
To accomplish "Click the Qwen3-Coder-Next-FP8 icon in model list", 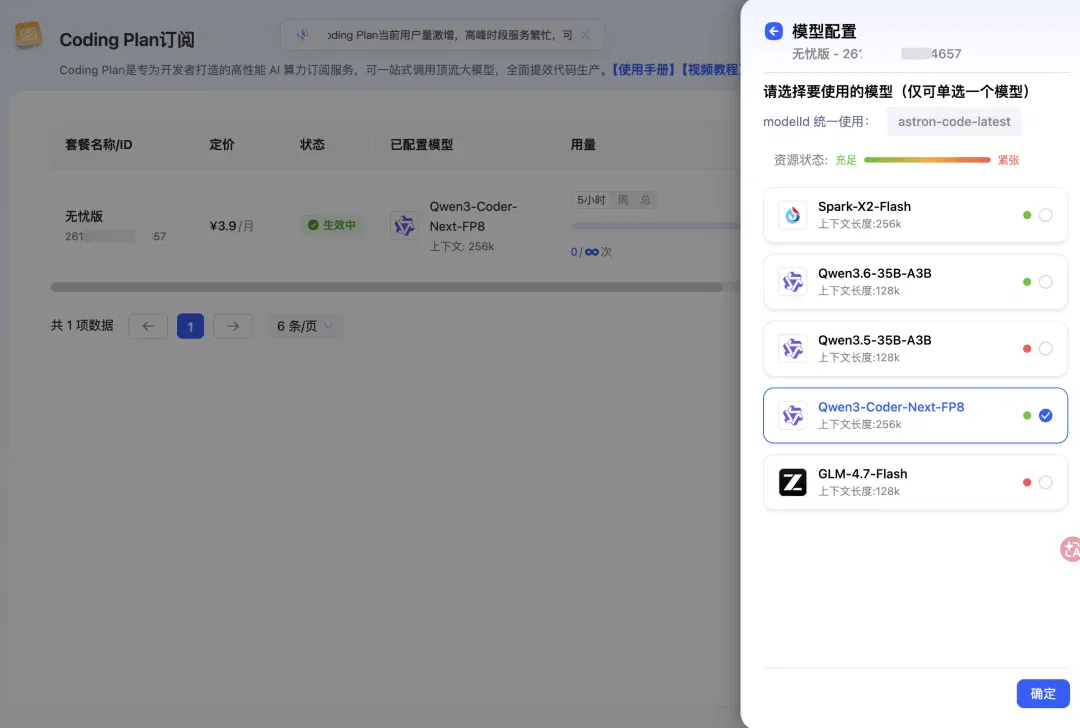I will click(793, 415).
